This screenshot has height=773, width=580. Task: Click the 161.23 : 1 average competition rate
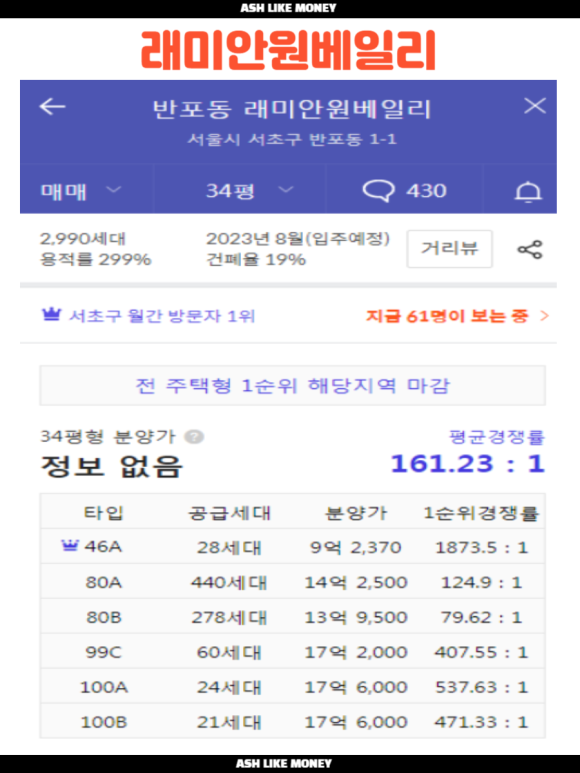(x=468, y=464)
